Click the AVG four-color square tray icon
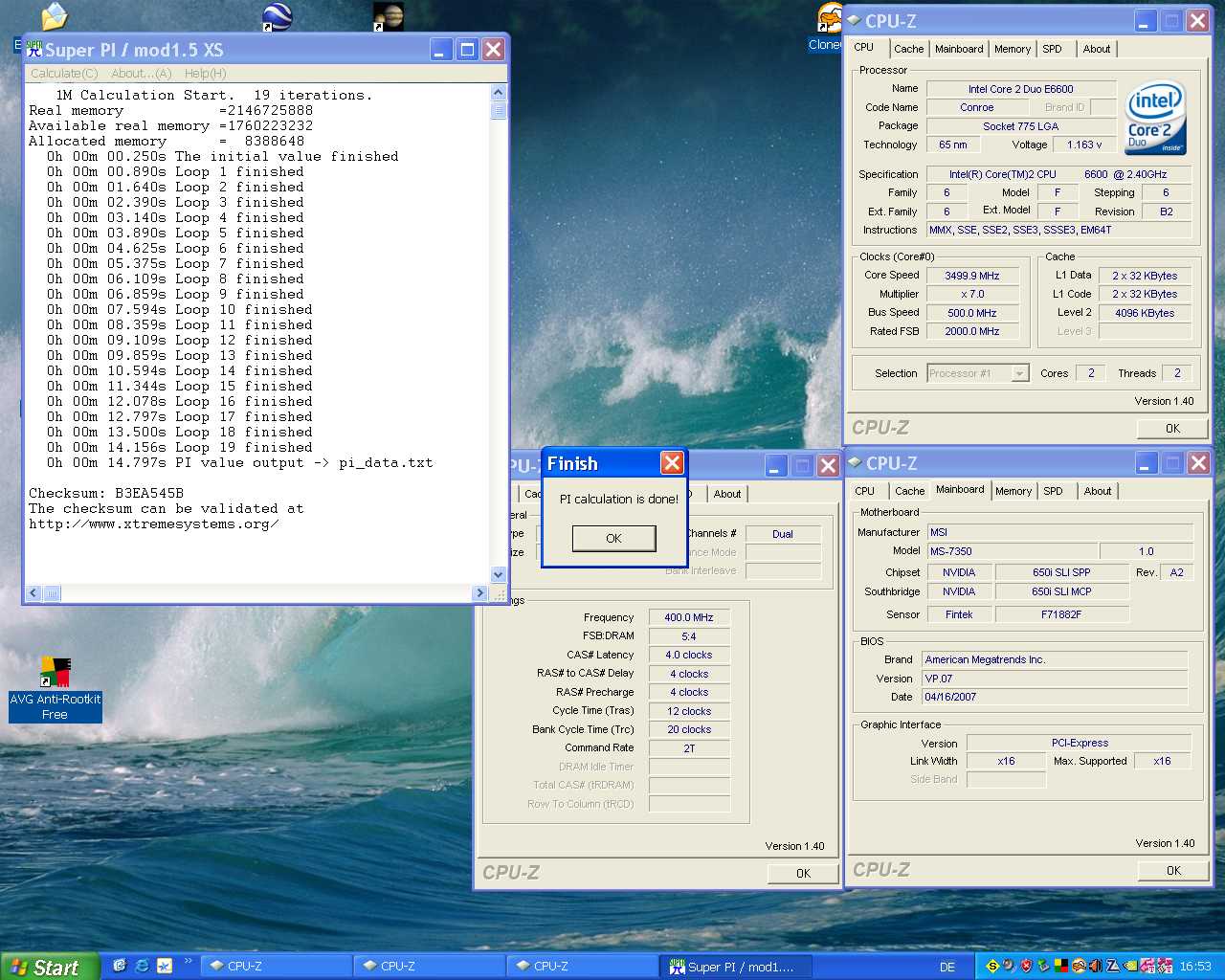Viewport: 1225px width, 980px height. click(1061, 966)
